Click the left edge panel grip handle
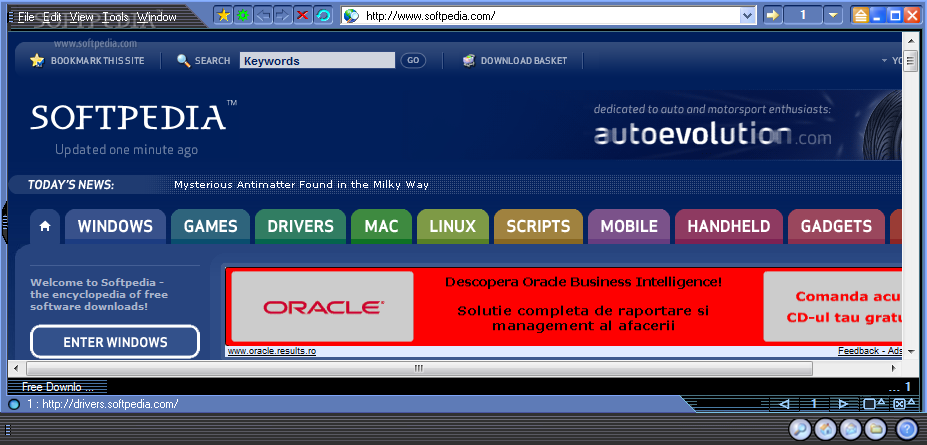927x445 pixels. pyautogui.click(x=5, y=223)
